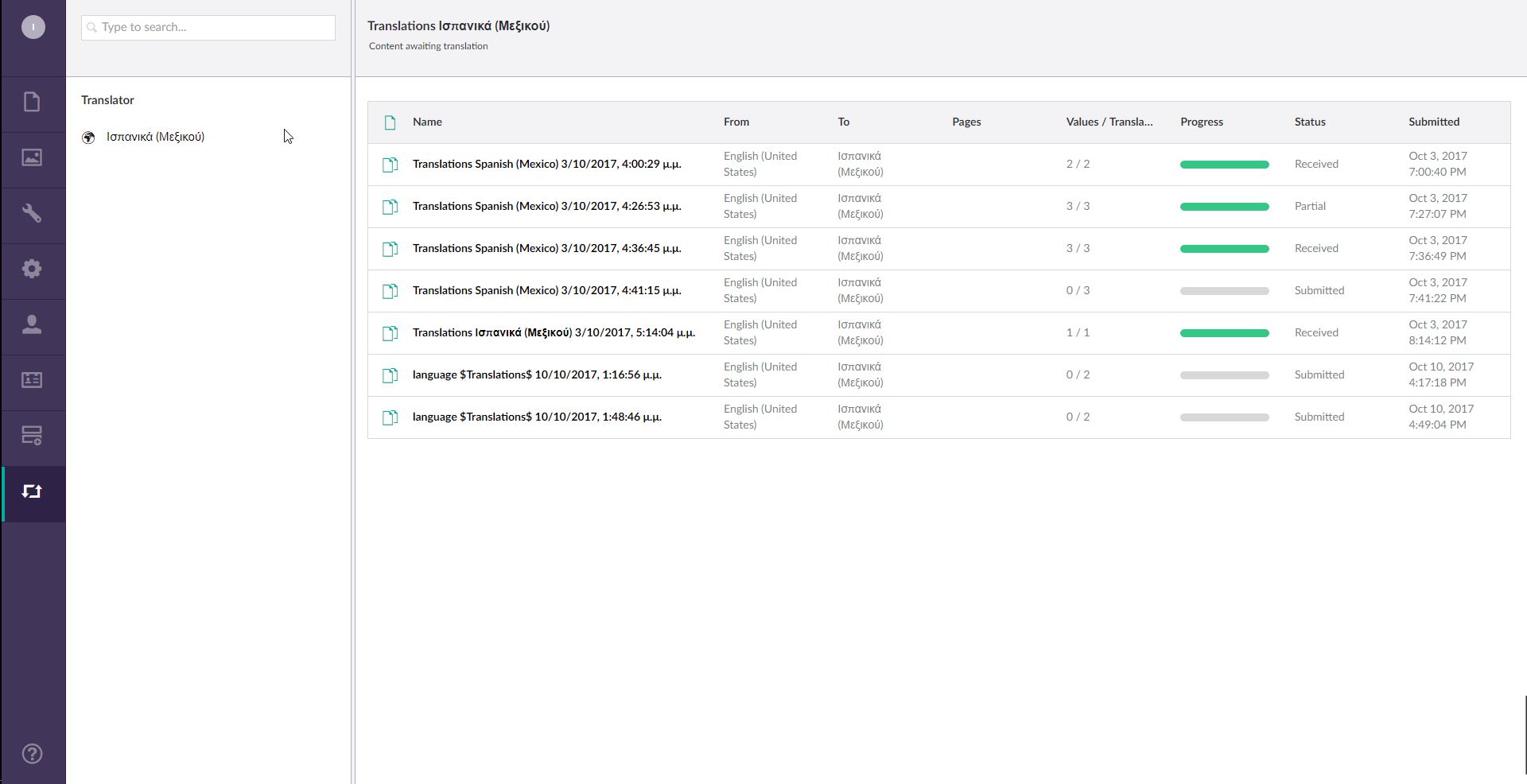Open the Content section in sidebar
This screenshot has width=1527, height=784.
tap(32, 102)
